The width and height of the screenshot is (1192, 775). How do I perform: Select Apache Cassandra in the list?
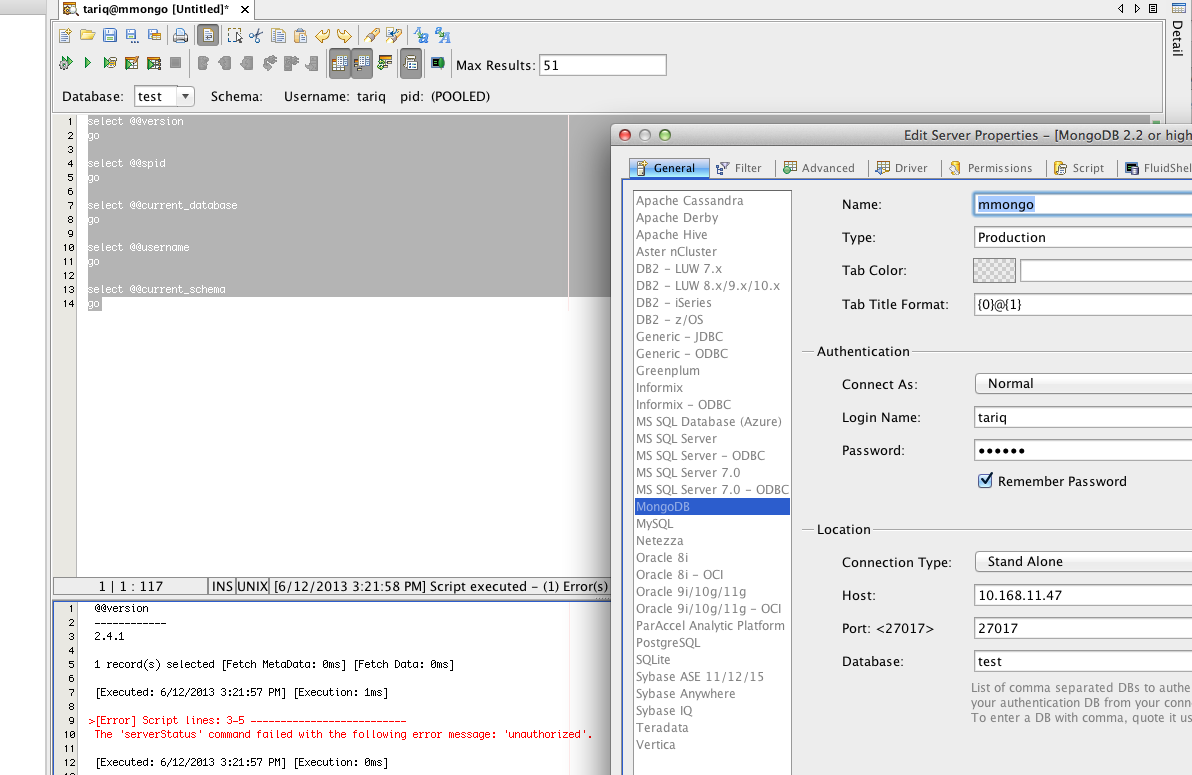click(x=712, y=201)
